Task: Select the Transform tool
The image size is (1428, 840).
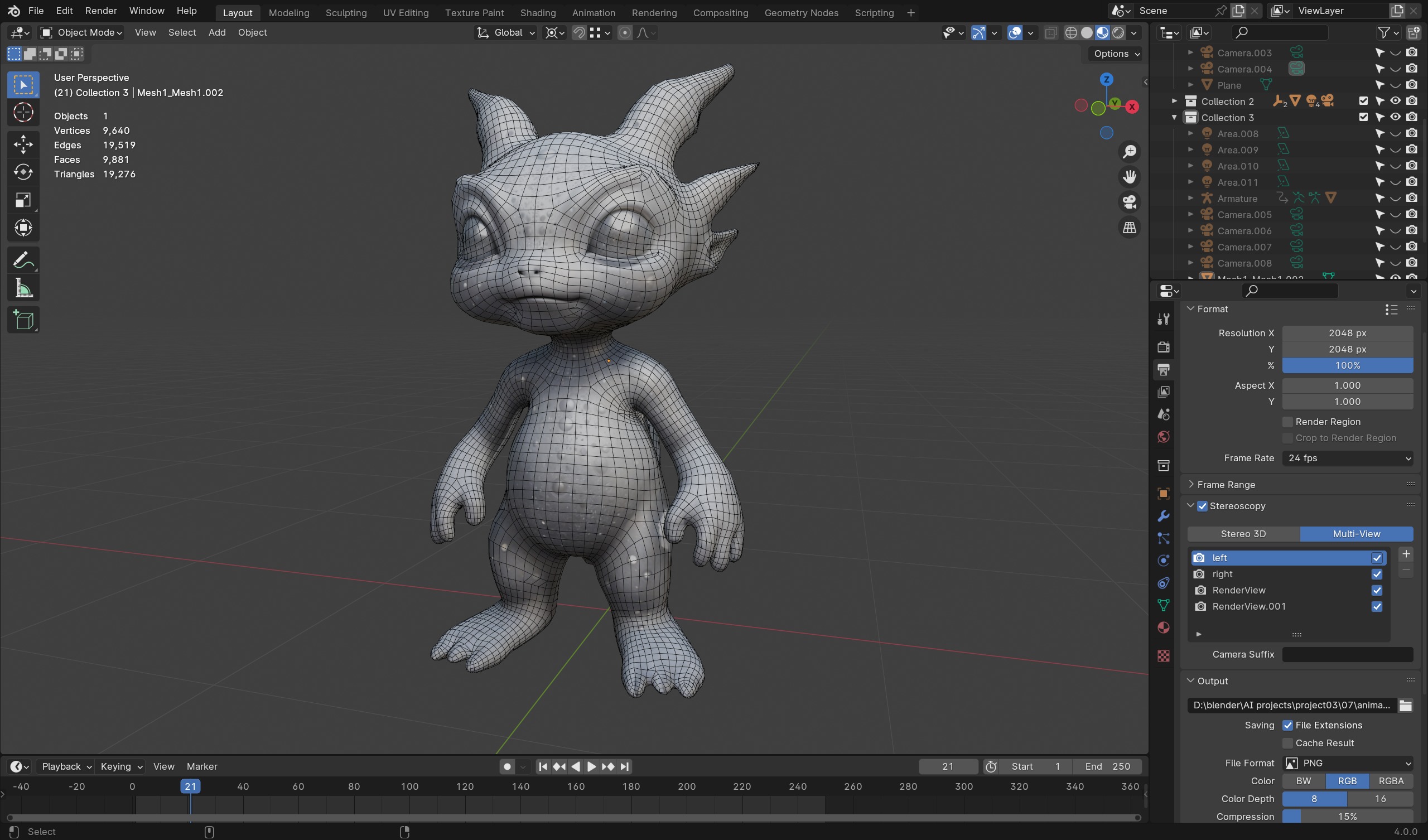Action: point(23,228)
